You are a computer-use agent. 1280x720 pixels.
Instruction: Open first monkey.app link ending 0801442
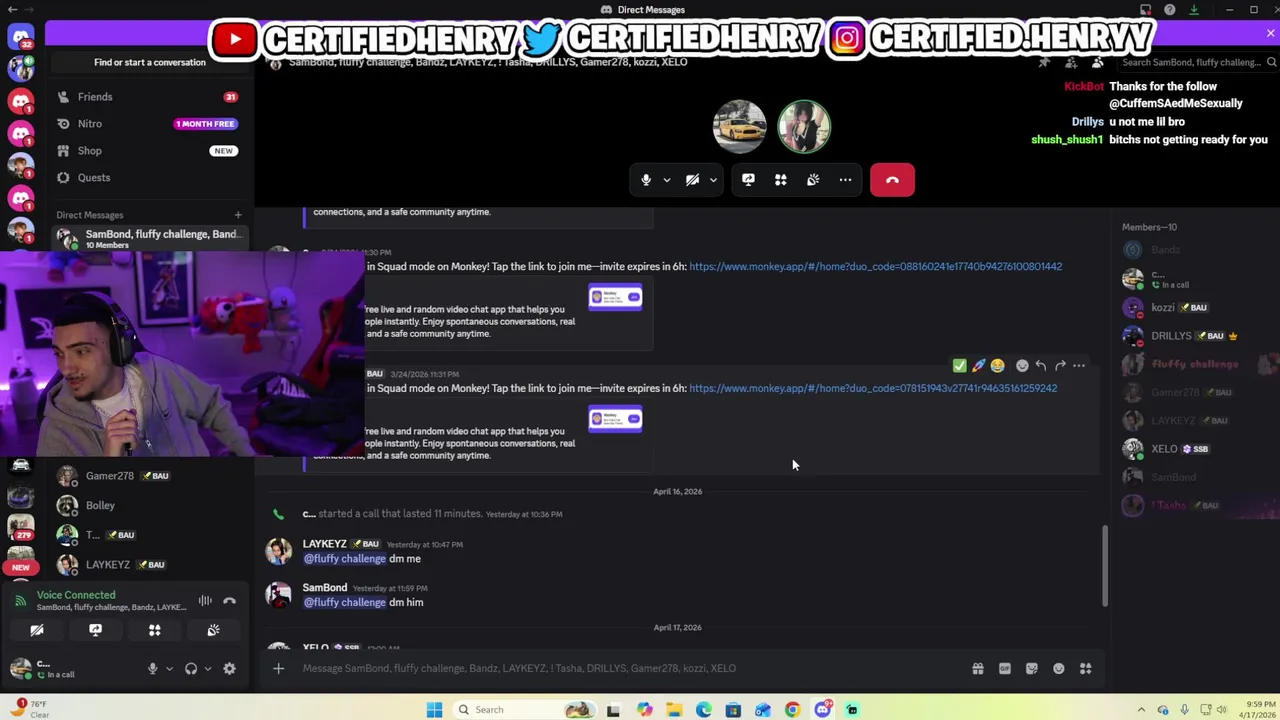tap(875, 267)
